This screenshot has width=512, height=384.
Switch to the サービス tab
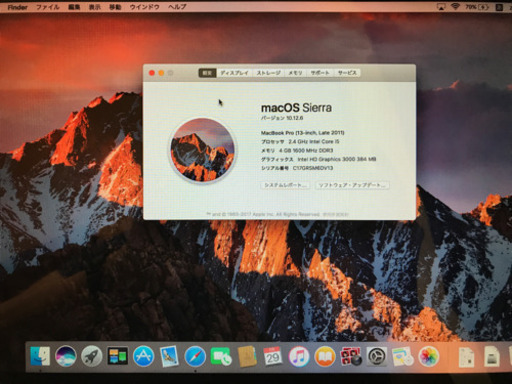point(347,73)
